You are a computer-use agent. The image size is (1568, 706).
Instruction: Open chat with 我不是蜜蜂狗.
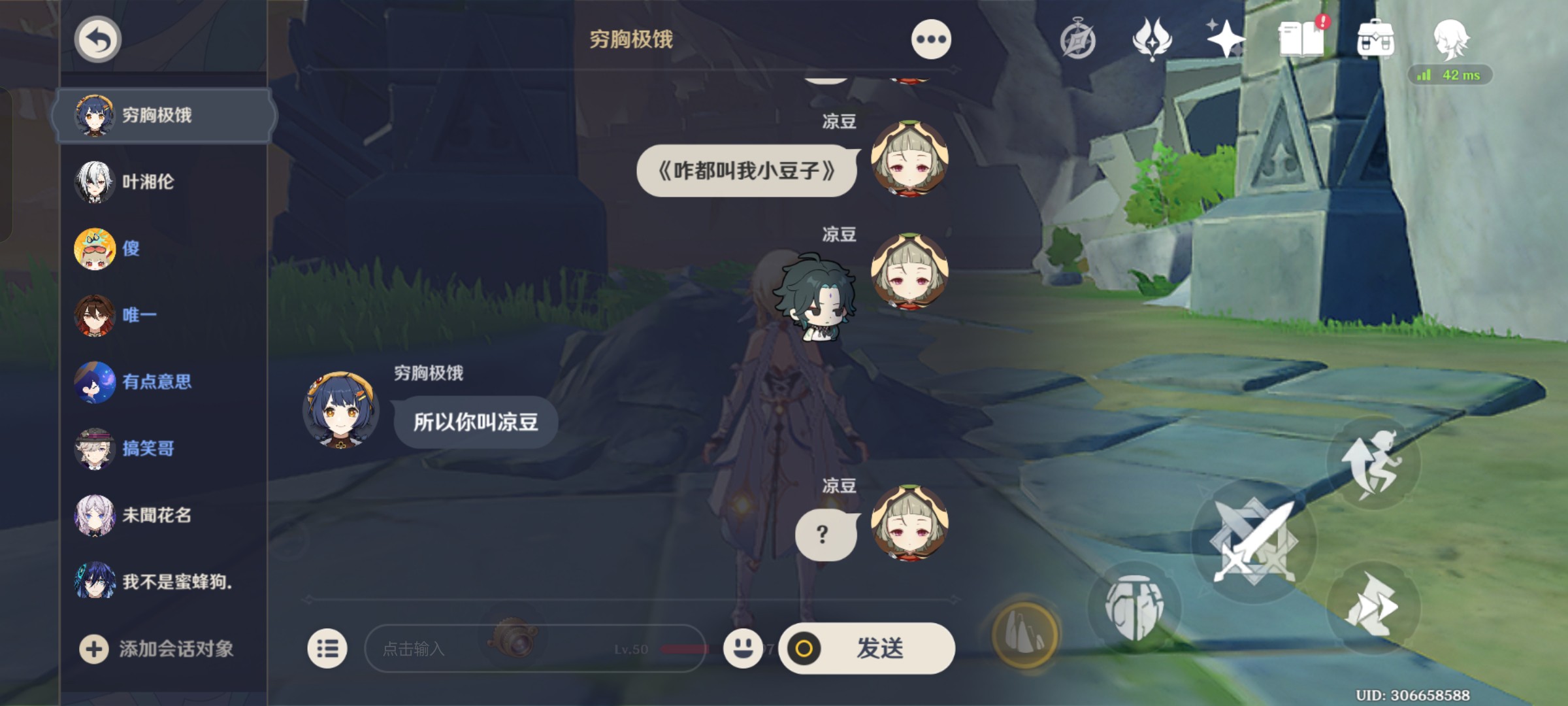point(164,582)
